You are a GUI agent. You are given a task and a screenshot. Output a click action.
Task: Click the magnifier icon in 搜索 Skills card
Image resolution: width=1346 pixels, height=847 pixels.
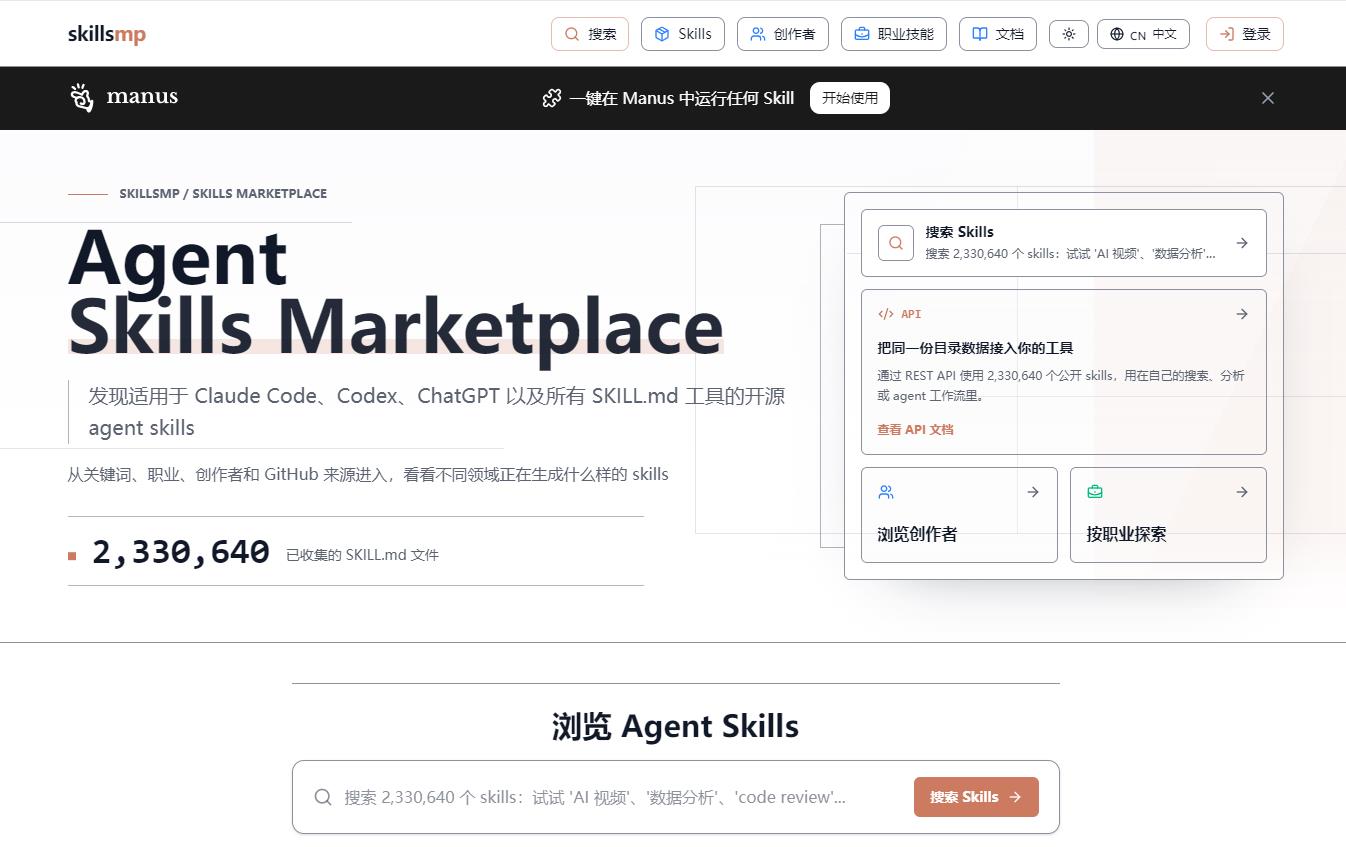click(896, 243)
